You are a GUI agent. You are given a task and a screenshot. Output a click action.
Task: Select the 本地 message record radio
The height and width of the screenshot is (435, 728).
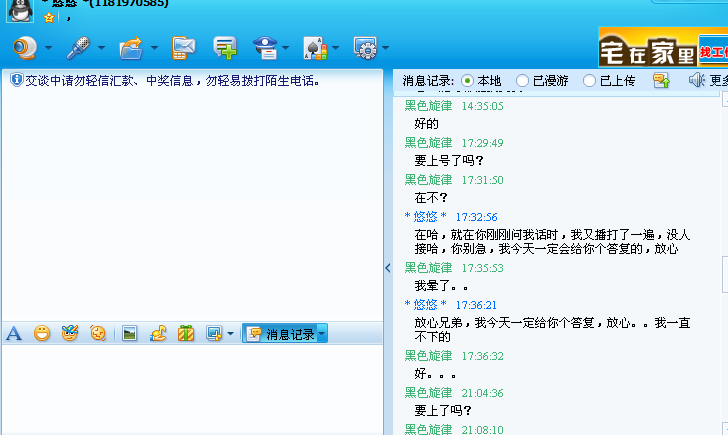[468, 81]
